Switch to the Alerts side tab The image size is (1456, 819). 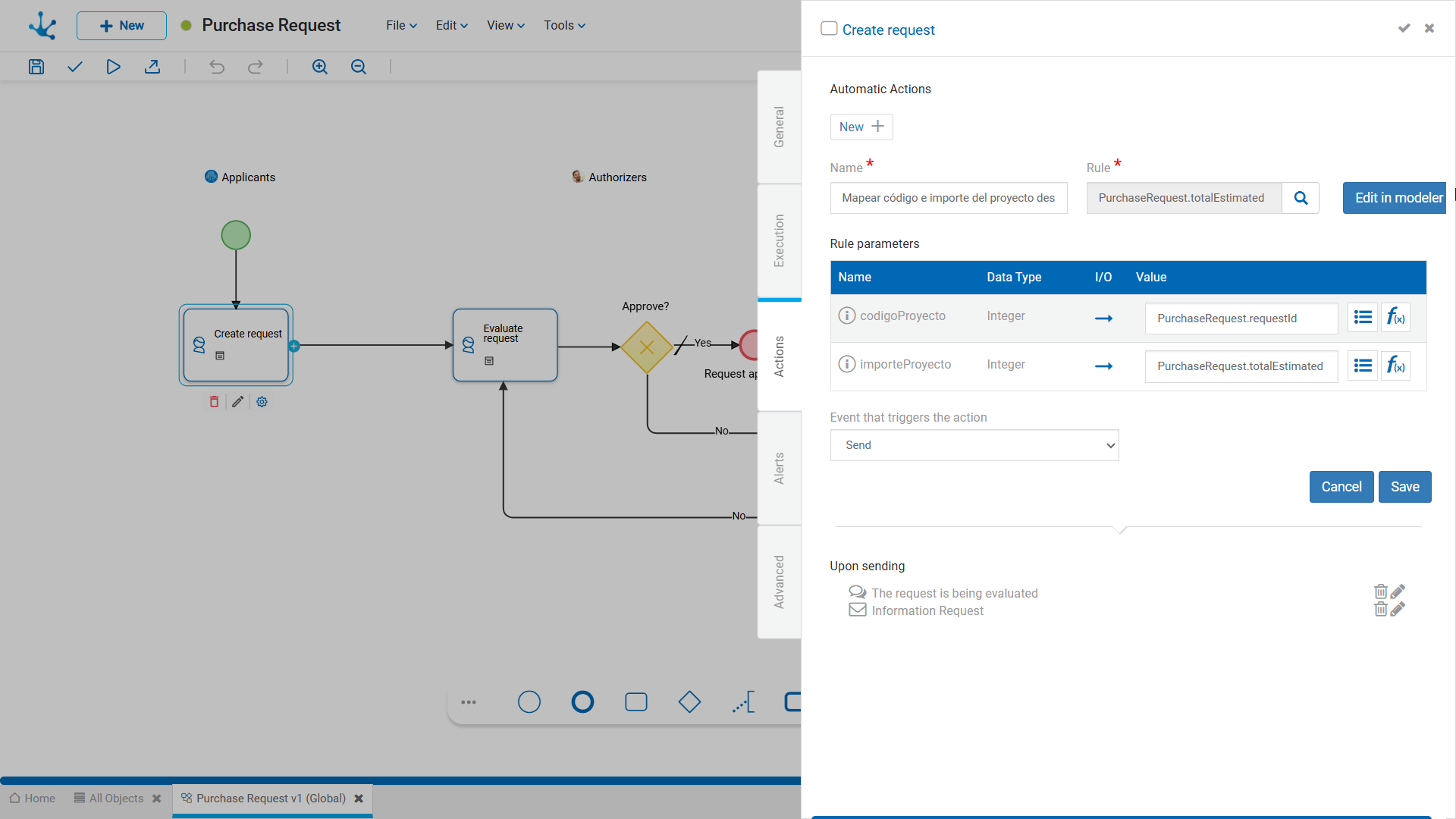[780, 468]
